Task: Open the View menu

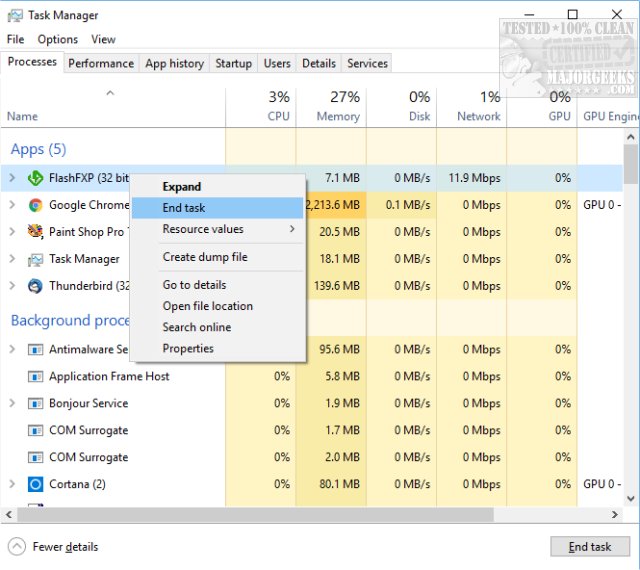Action: 103,40
